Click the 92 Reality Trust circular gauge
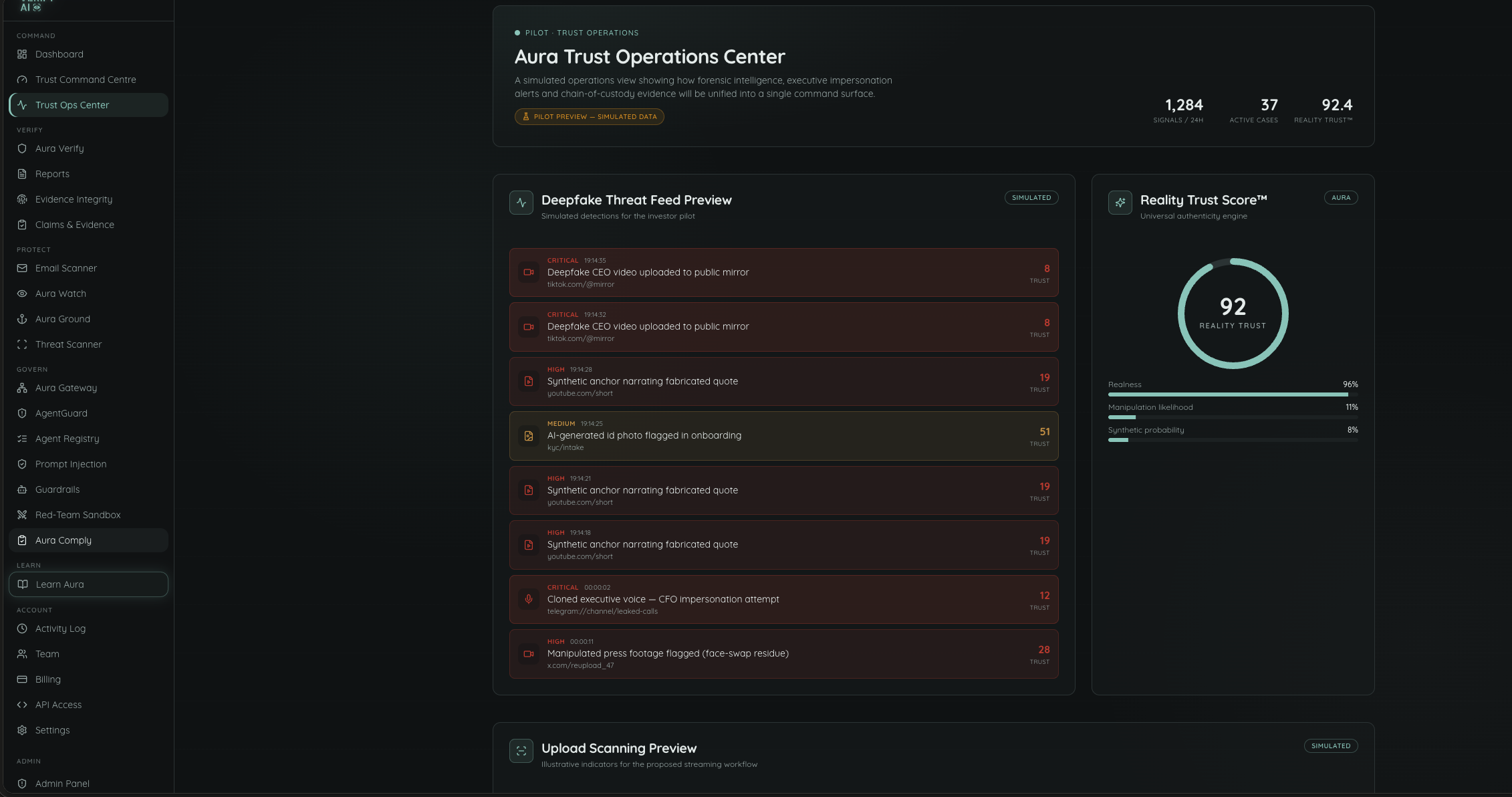The width and height of the screenshot is (1512, 797). [x=1233, y=314]
